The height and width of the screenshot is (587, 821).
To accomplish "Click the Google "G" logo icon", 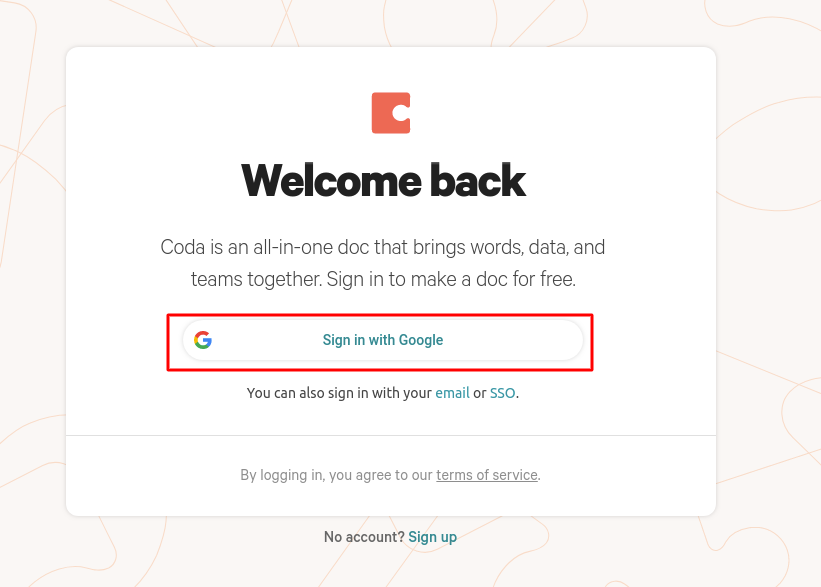I will coord(203,340).
